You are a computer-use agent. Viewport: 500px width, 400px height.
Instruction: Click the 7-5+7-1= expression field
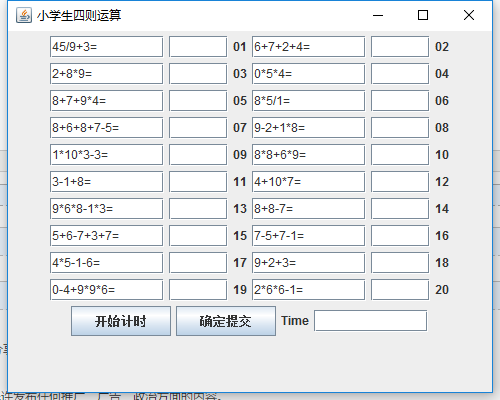click(308, 236)
